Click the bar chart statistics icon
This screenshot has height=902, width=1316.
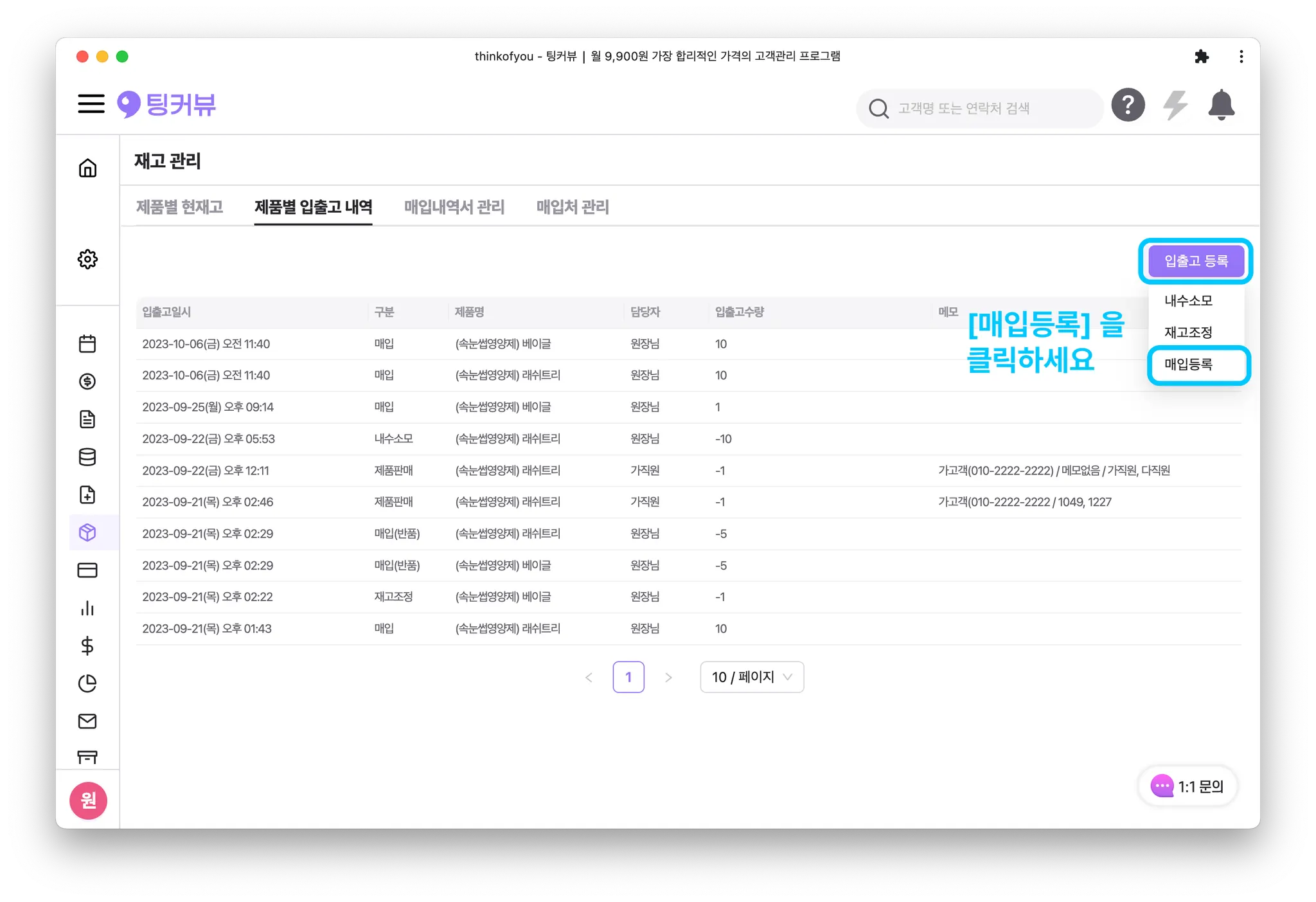(87, 608)
